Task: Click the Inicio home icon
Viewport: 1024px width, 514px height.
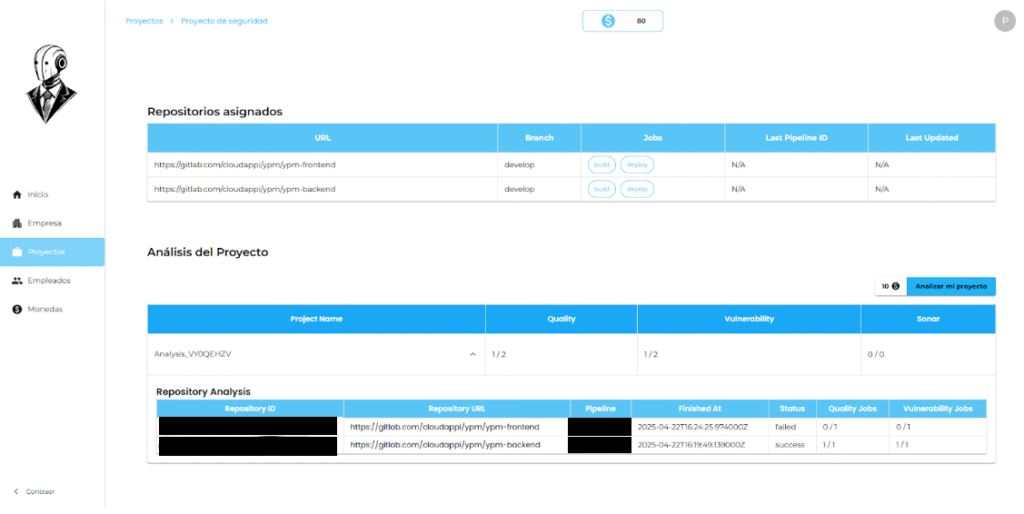Action: tap(17, 194)
